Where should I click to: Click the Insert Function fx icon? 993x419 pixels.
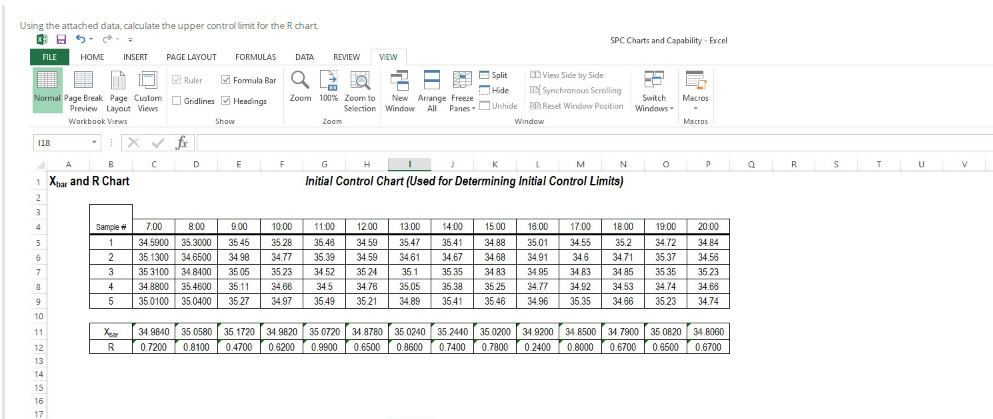click(x=181, y=144)
